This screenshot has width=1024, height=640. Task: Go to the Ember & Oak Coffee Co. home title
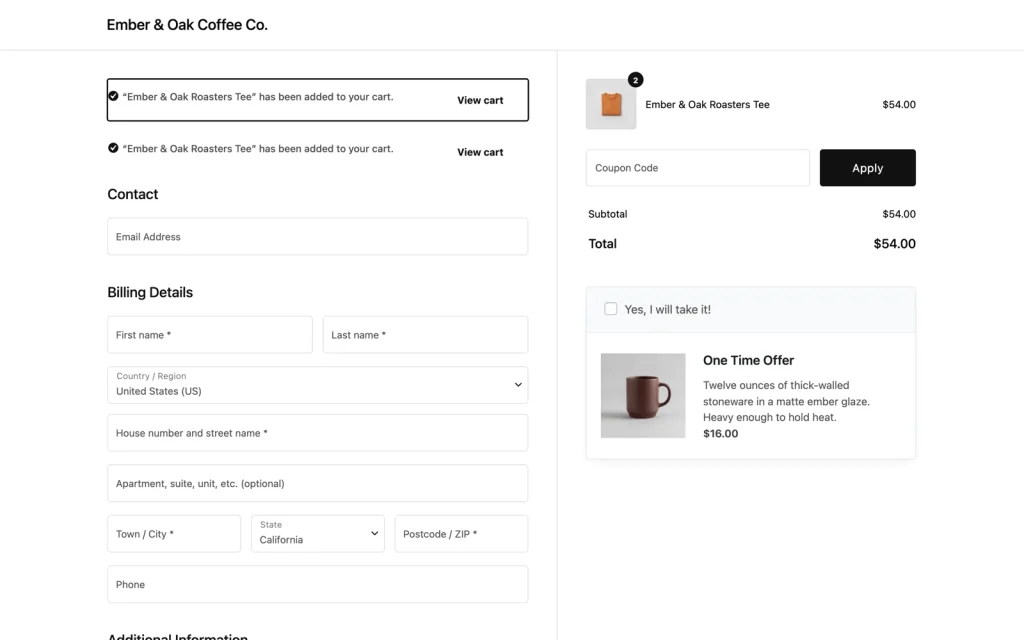coord(187,25)
